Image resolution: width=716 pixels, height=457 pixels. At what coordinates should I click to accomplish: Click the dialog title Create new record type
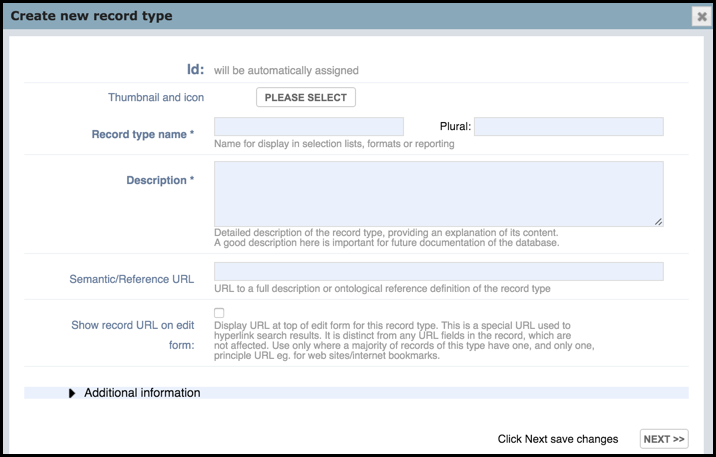[x=91, y=16]
